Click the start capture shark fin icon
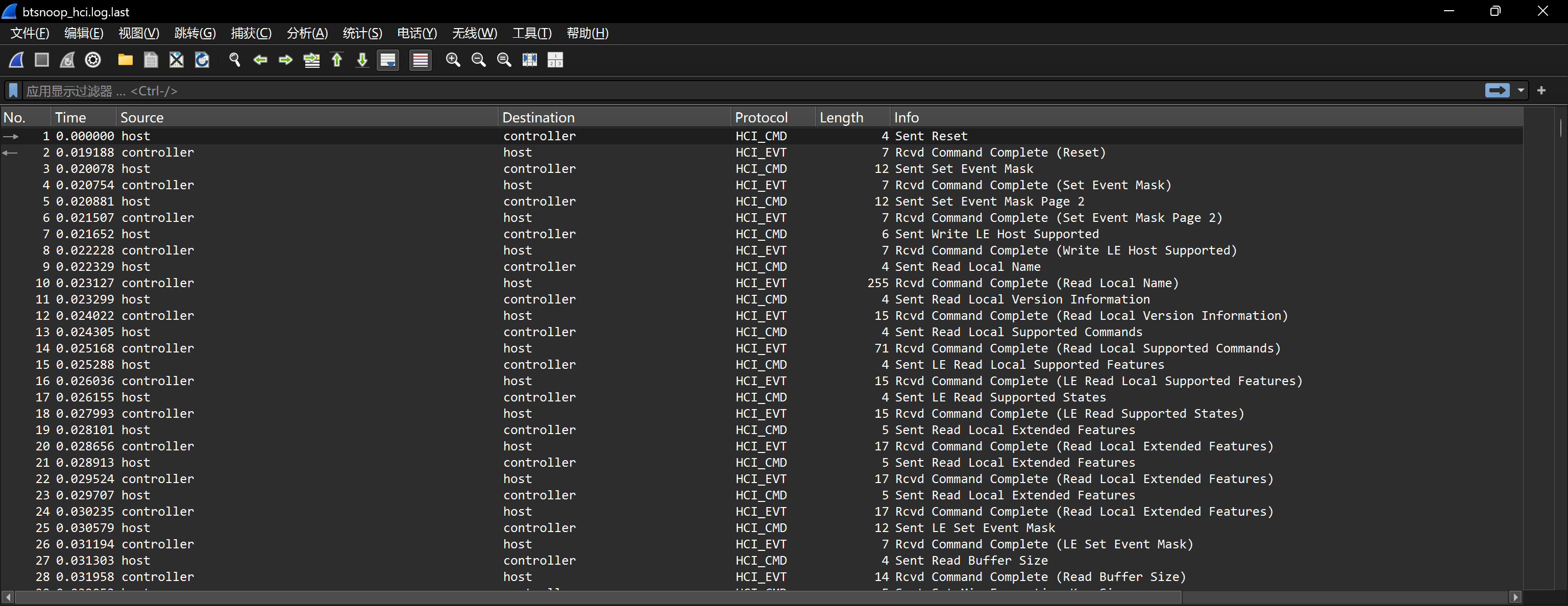 click(x=16, y=60)
